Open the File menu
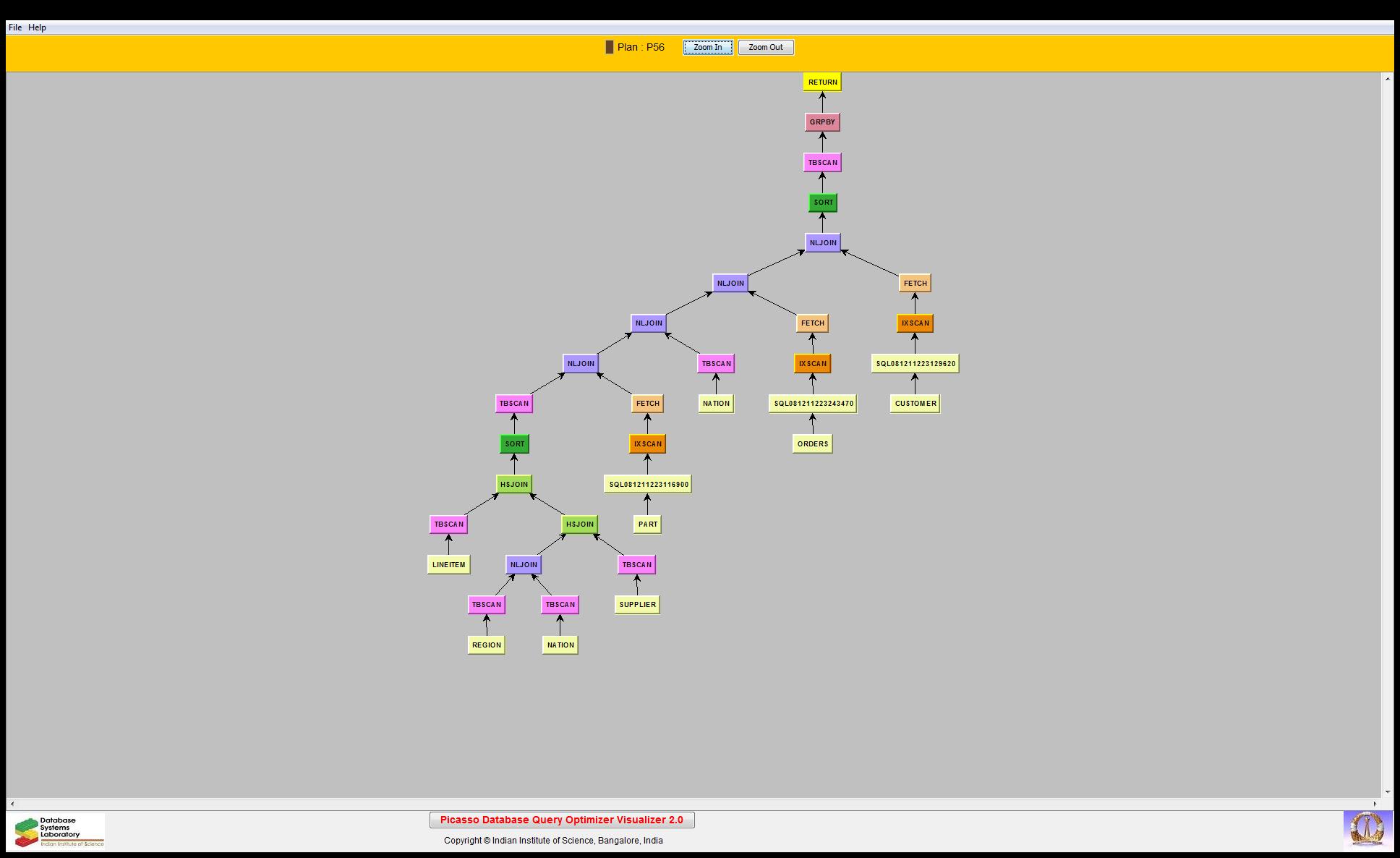Screen dimensions: 1400x858 (x=15, y=27)
